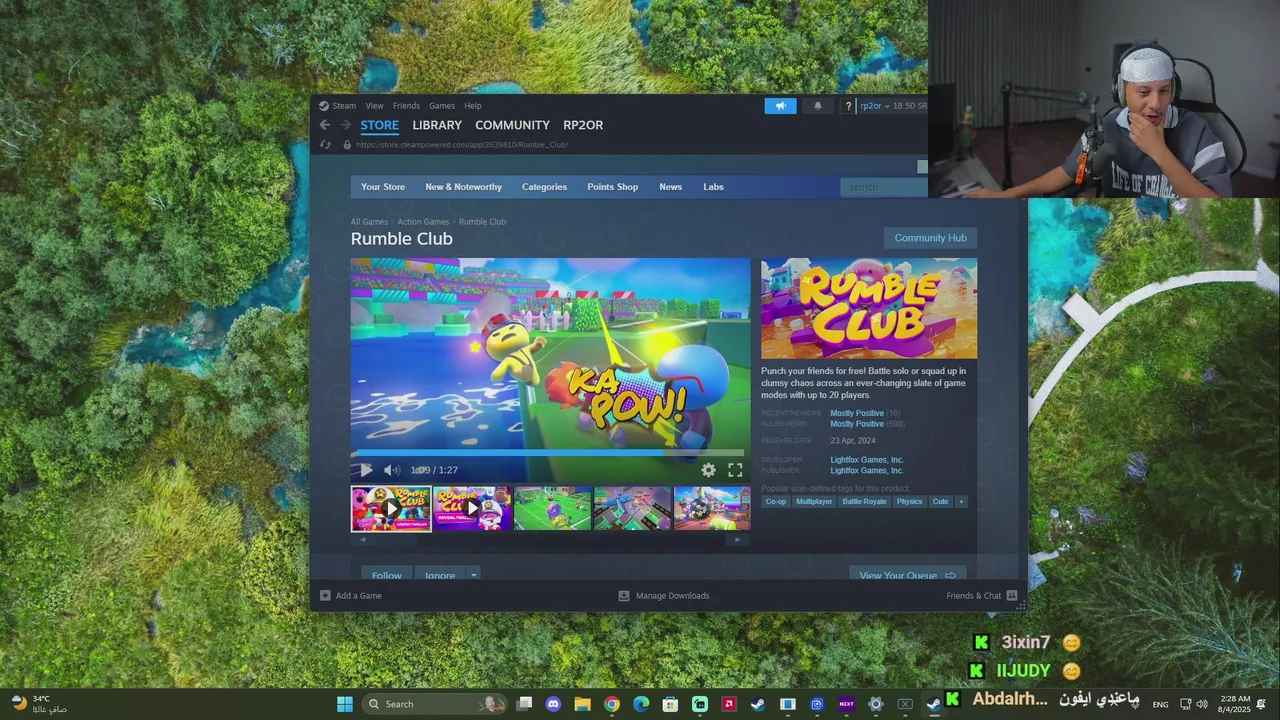Select the bomb character screenshot thumbnail
1280x720 pixels.
pos(712,509)
